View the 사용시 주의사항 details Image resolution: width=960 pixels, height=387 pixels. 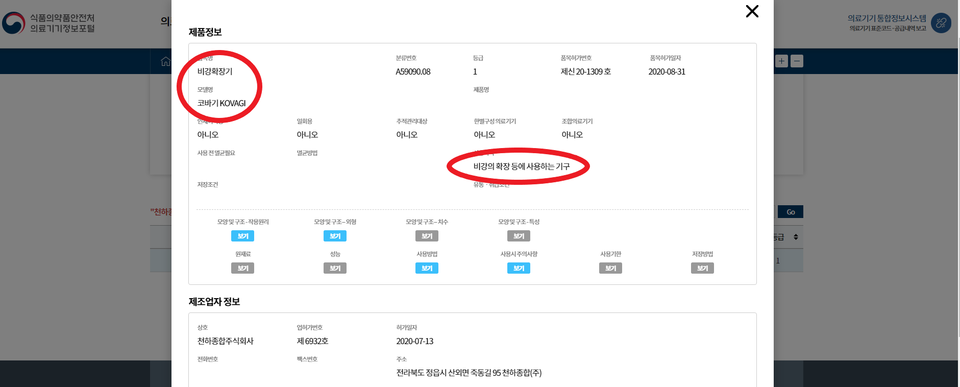point(519,268)
